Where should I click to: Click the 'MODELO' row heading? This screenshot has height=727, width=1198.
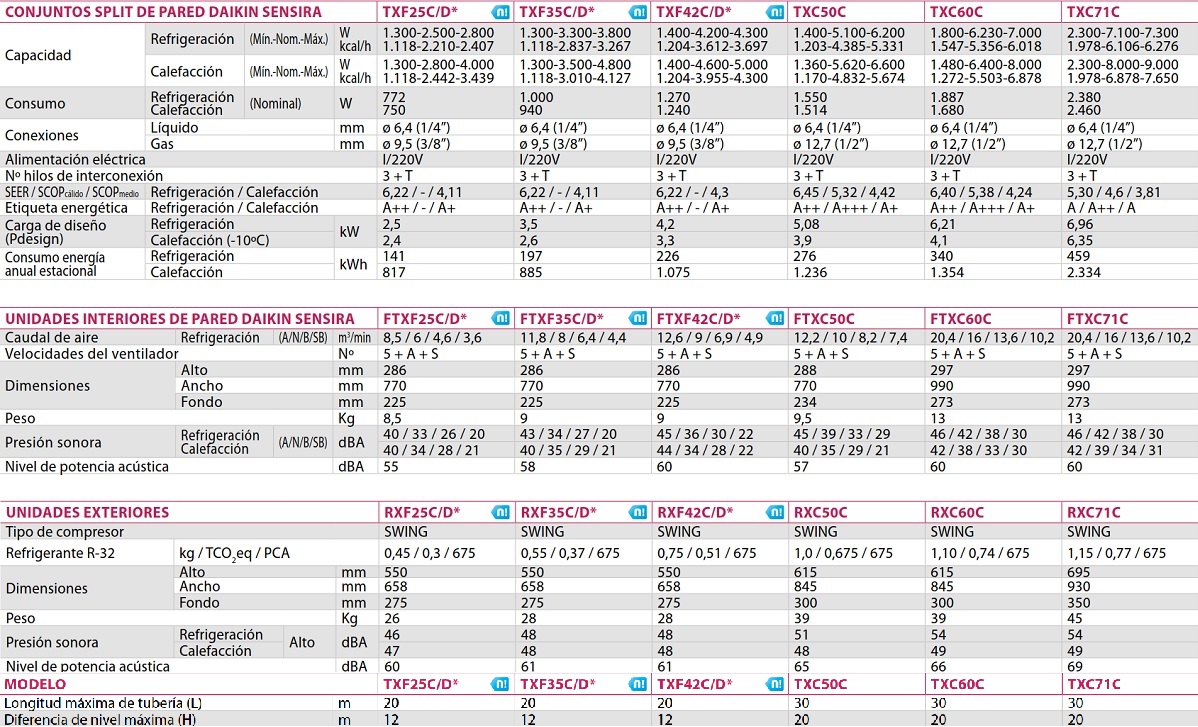(x=35, y=684)
